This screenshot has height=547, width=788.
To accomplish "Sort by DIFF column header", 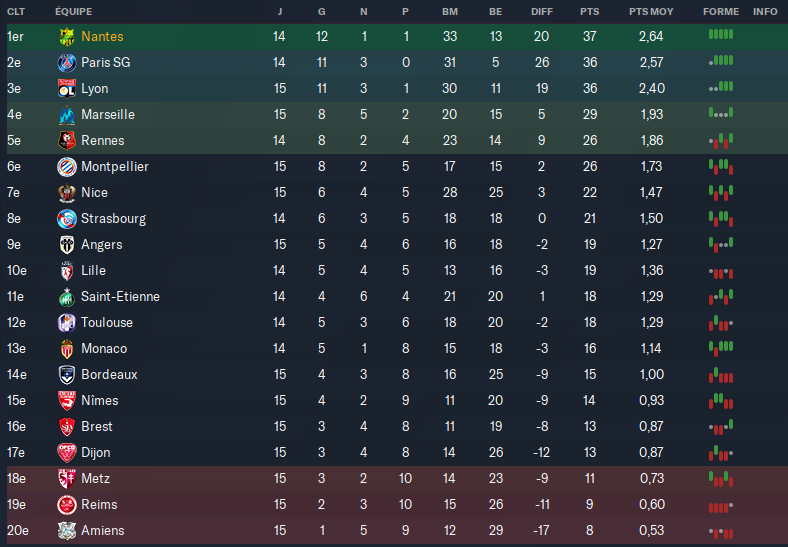I will coord(542,12).
